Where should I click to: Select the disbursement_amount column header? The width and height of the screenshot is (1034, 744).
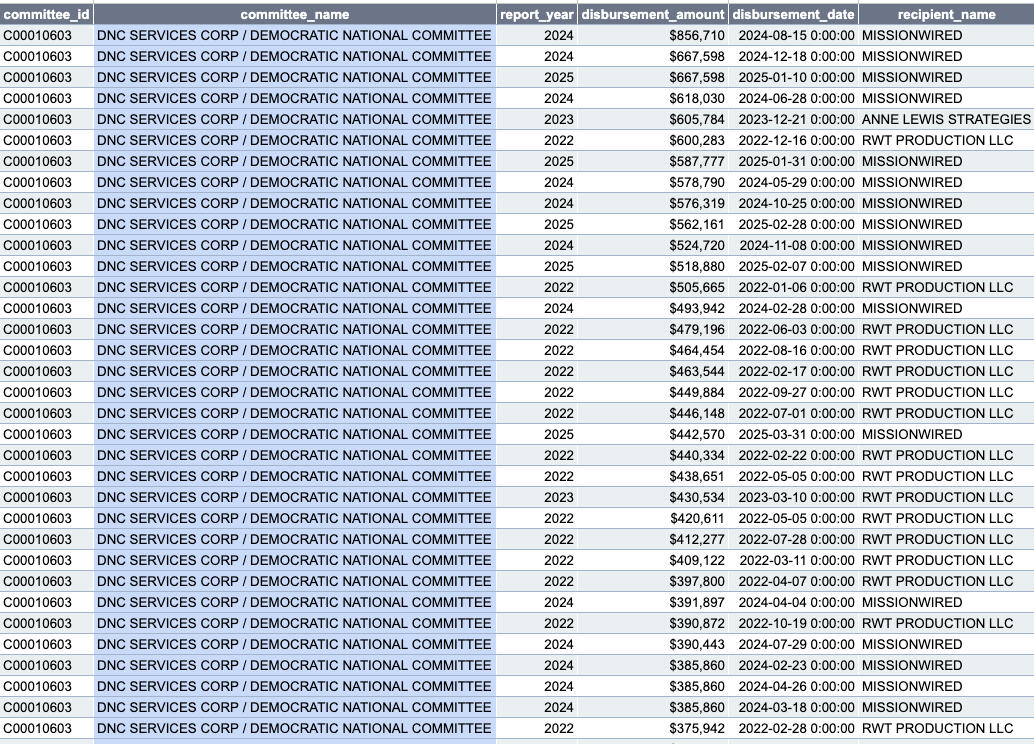653,14
